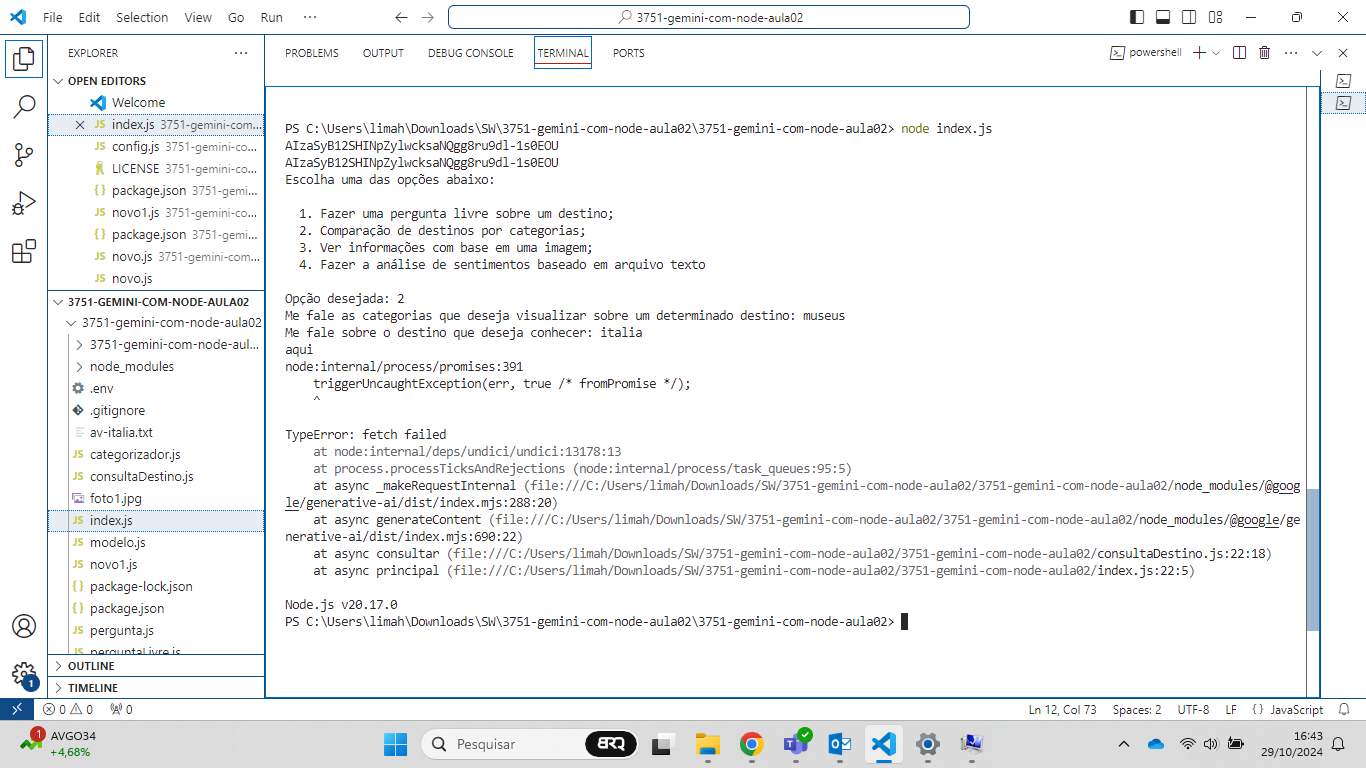Expand the node_modules folder
1366x768 pixels.
[156, 366]
